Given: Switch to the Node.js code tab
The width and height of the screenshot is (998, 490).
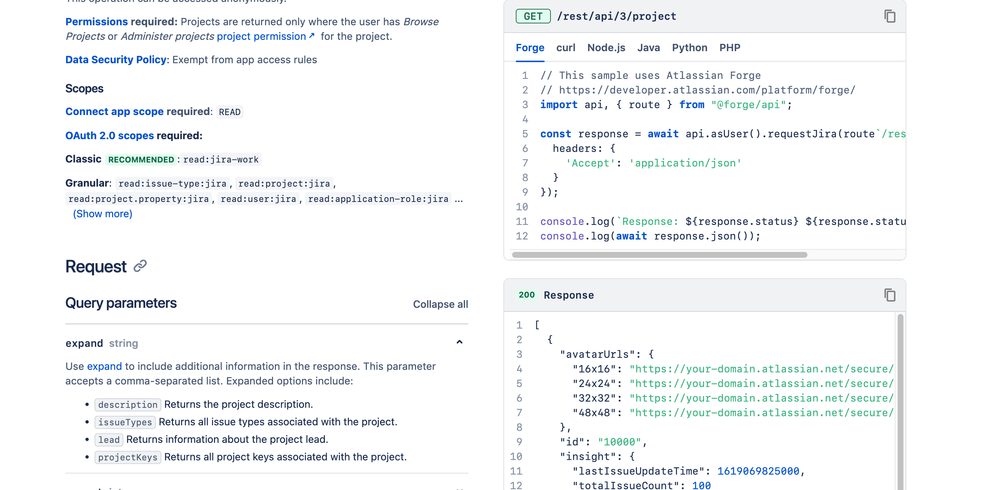Looking at the screenshot, I should tap(606, 48).
